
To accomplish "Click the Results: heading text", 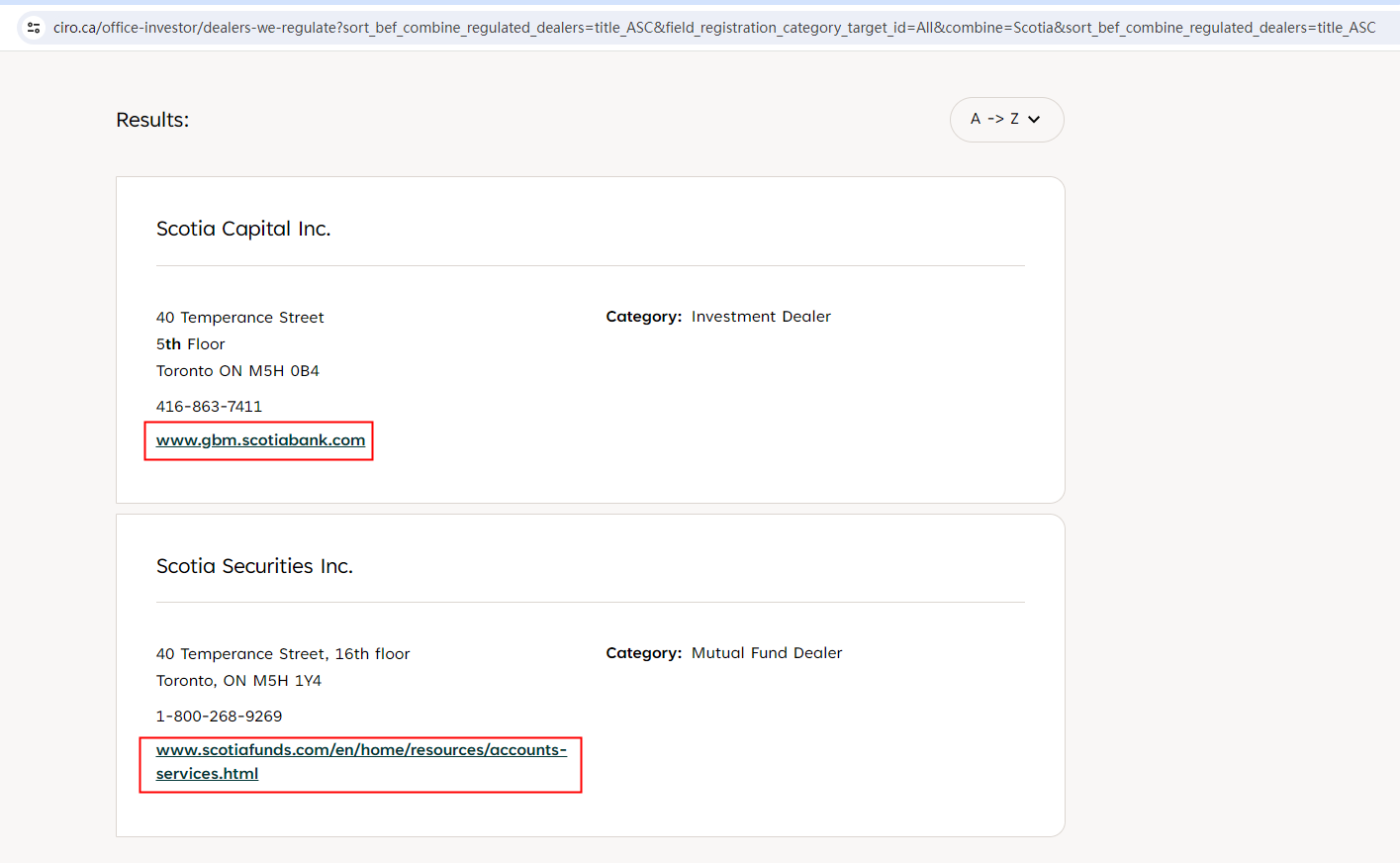I will [x=152, y=120].
